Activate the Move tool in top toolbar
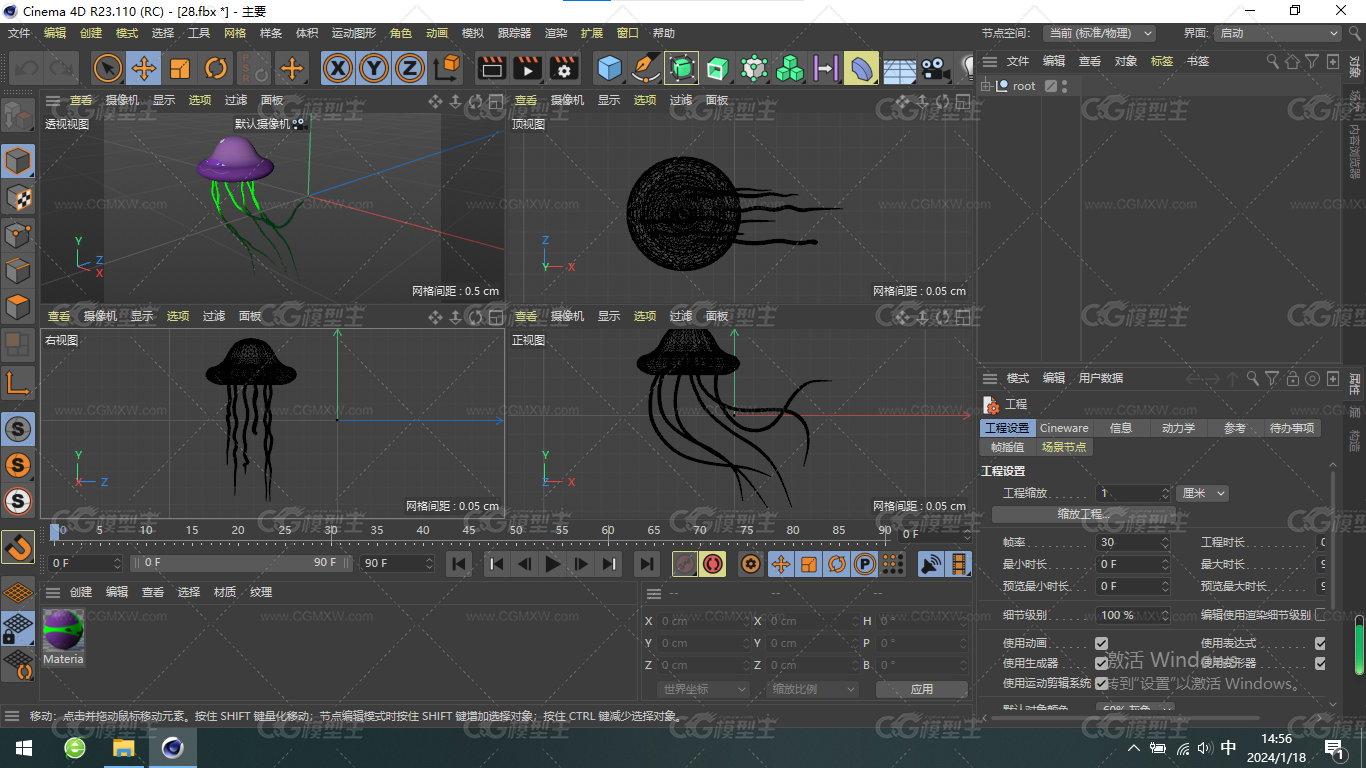 click(x=144, y=68)
